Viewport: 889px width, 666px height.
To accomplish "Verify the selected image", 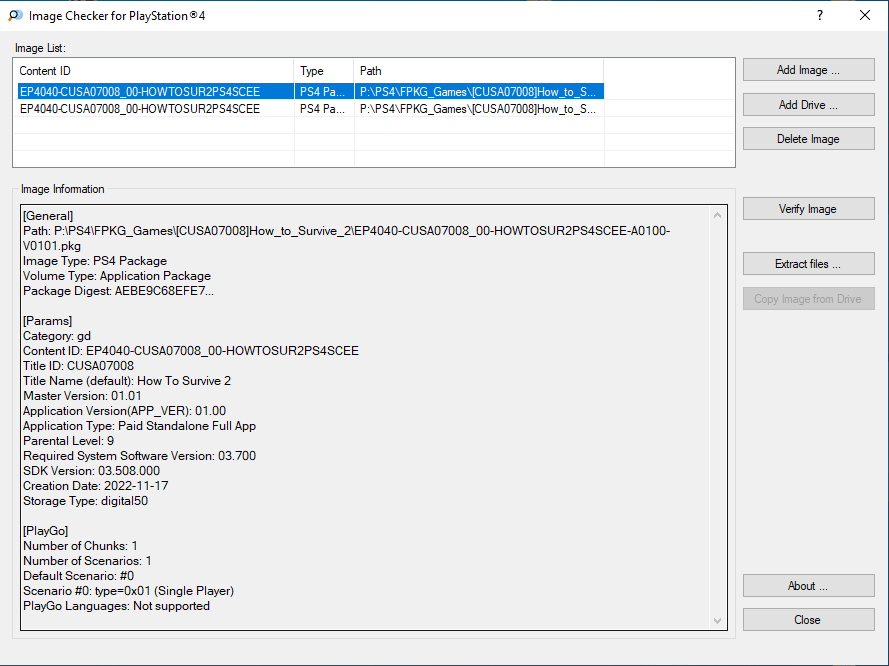I will pos(808,209).
